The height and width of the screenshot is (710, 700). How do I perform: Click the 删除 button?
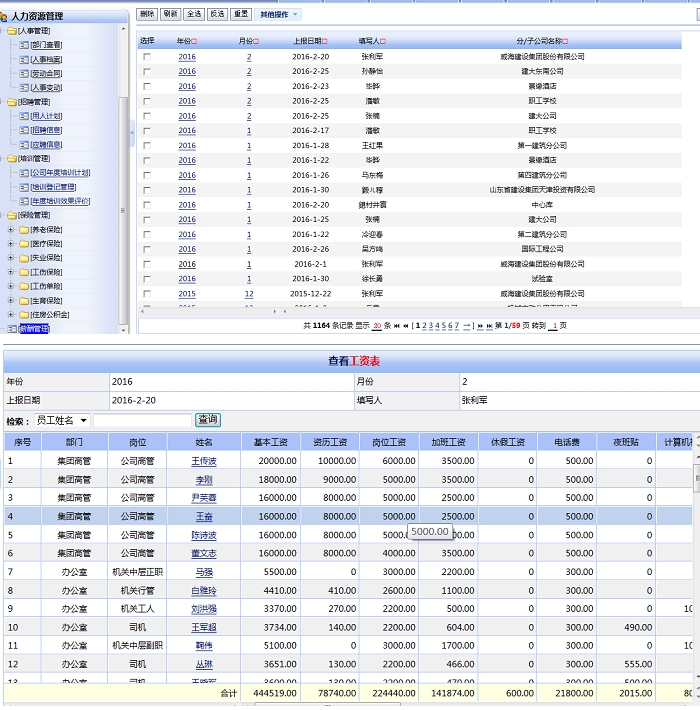147,14
